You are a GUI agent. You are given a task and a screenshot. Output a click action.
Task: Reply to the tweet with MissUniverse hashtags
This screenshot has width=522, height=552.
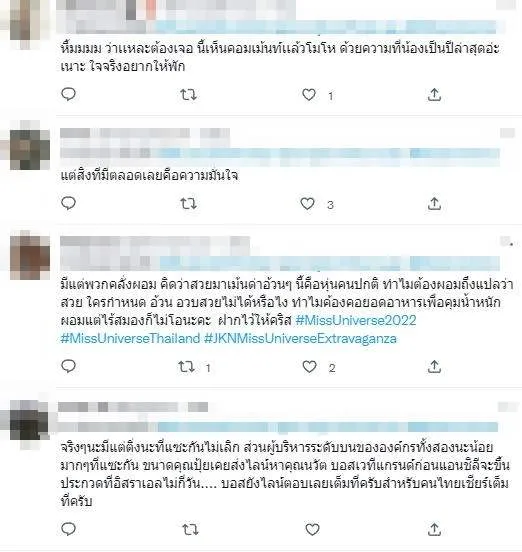coord(68,366)
